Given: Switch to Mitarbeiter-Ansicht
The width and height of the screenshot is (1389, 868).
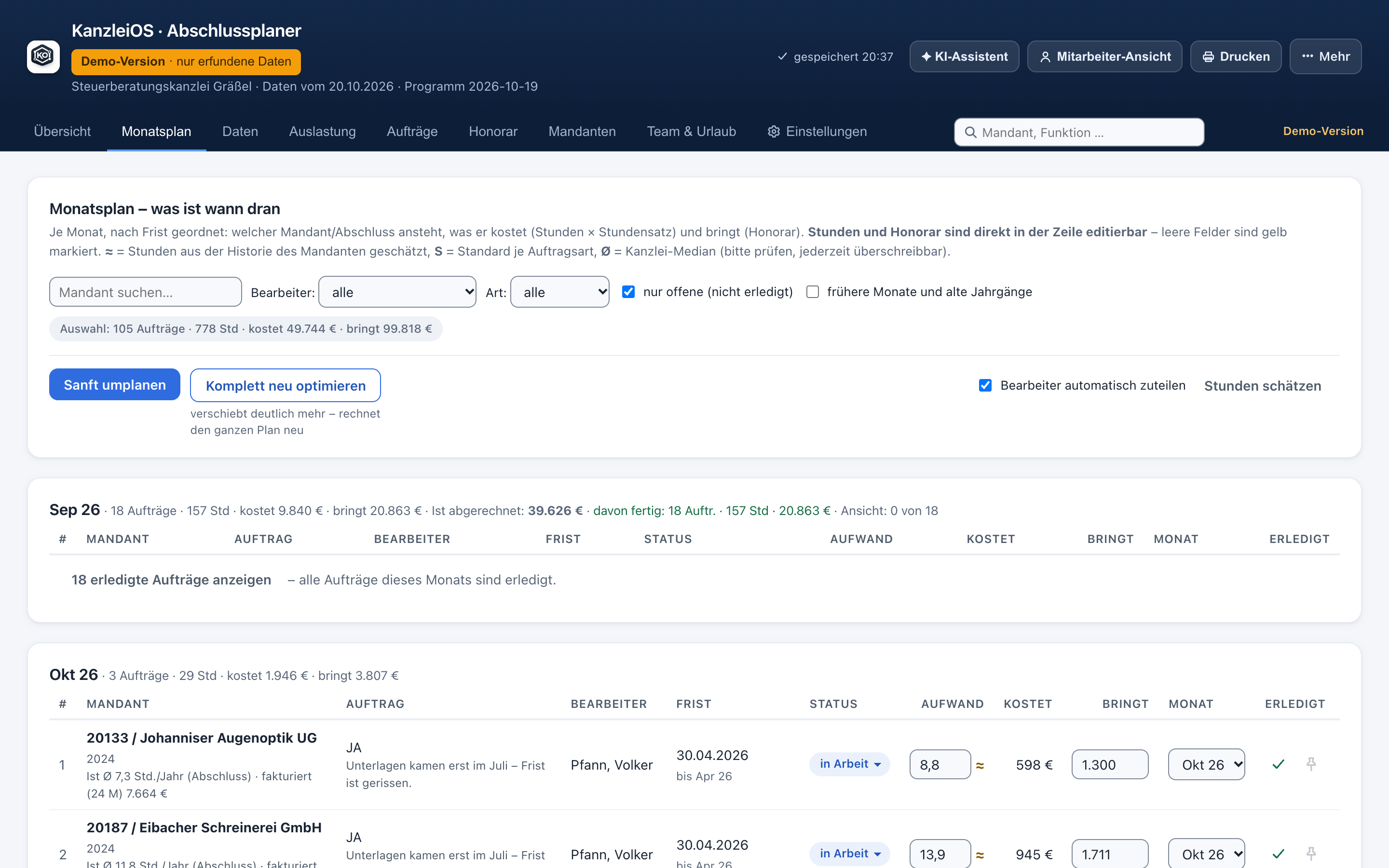Looking at the screenshot, I should 1104,56.
